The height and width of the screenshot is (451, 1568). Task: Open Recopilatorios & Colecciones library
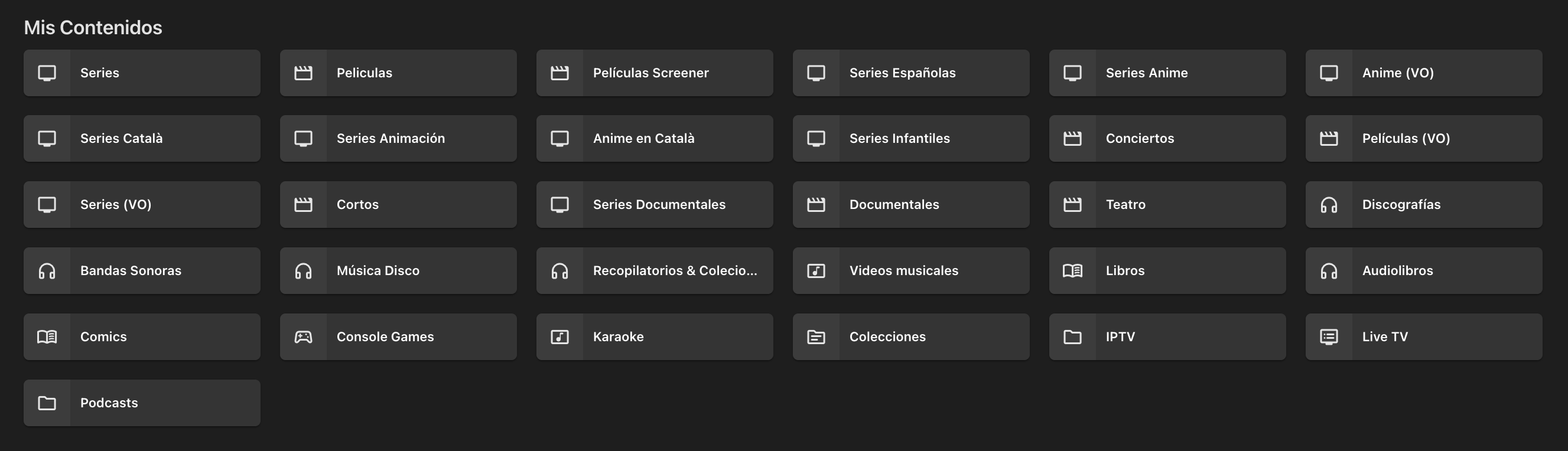[x=655, y=270]
